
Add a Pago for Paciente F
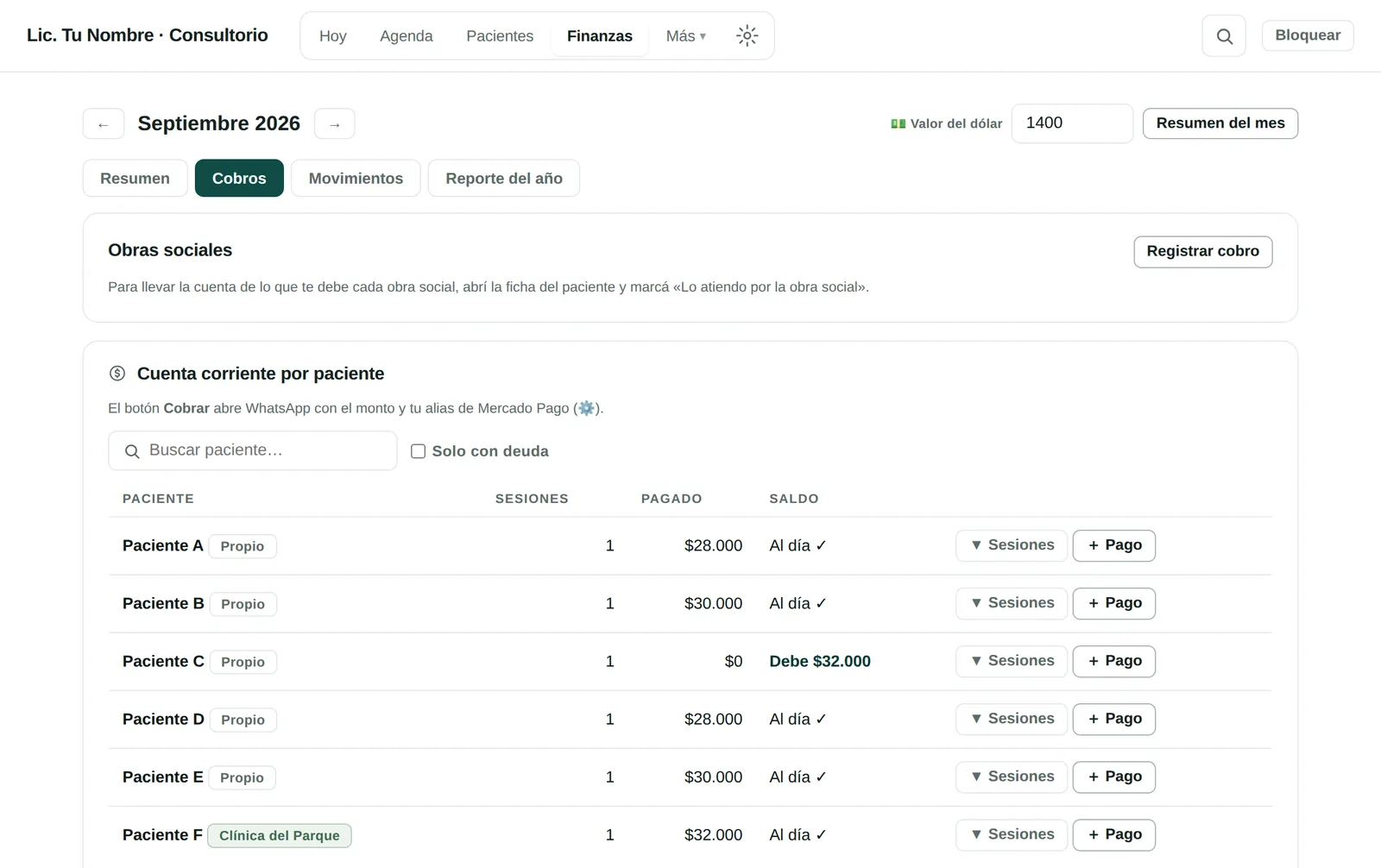point(1114,834)
